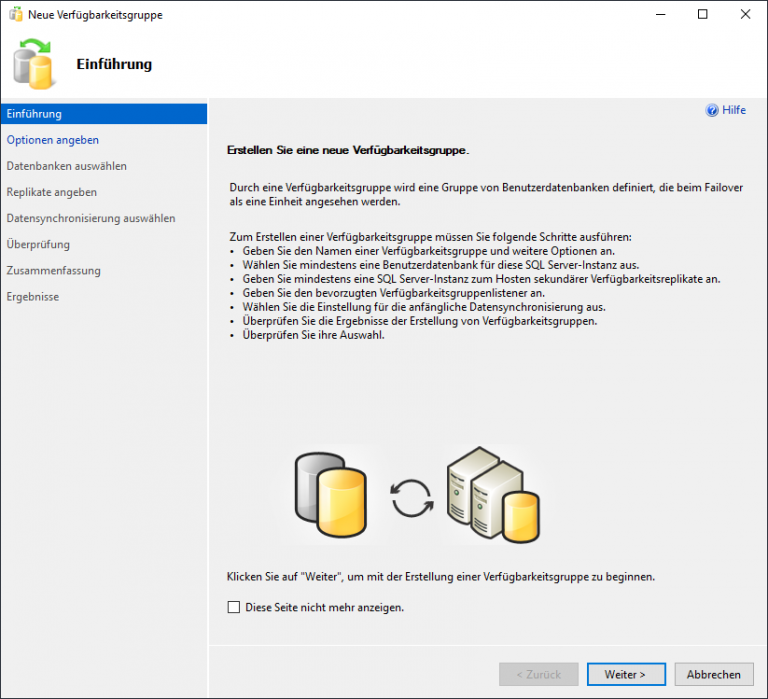Screen dimensions: 768x699
Task: Open the Hilfe link
Action: click(x=734, y=110)
